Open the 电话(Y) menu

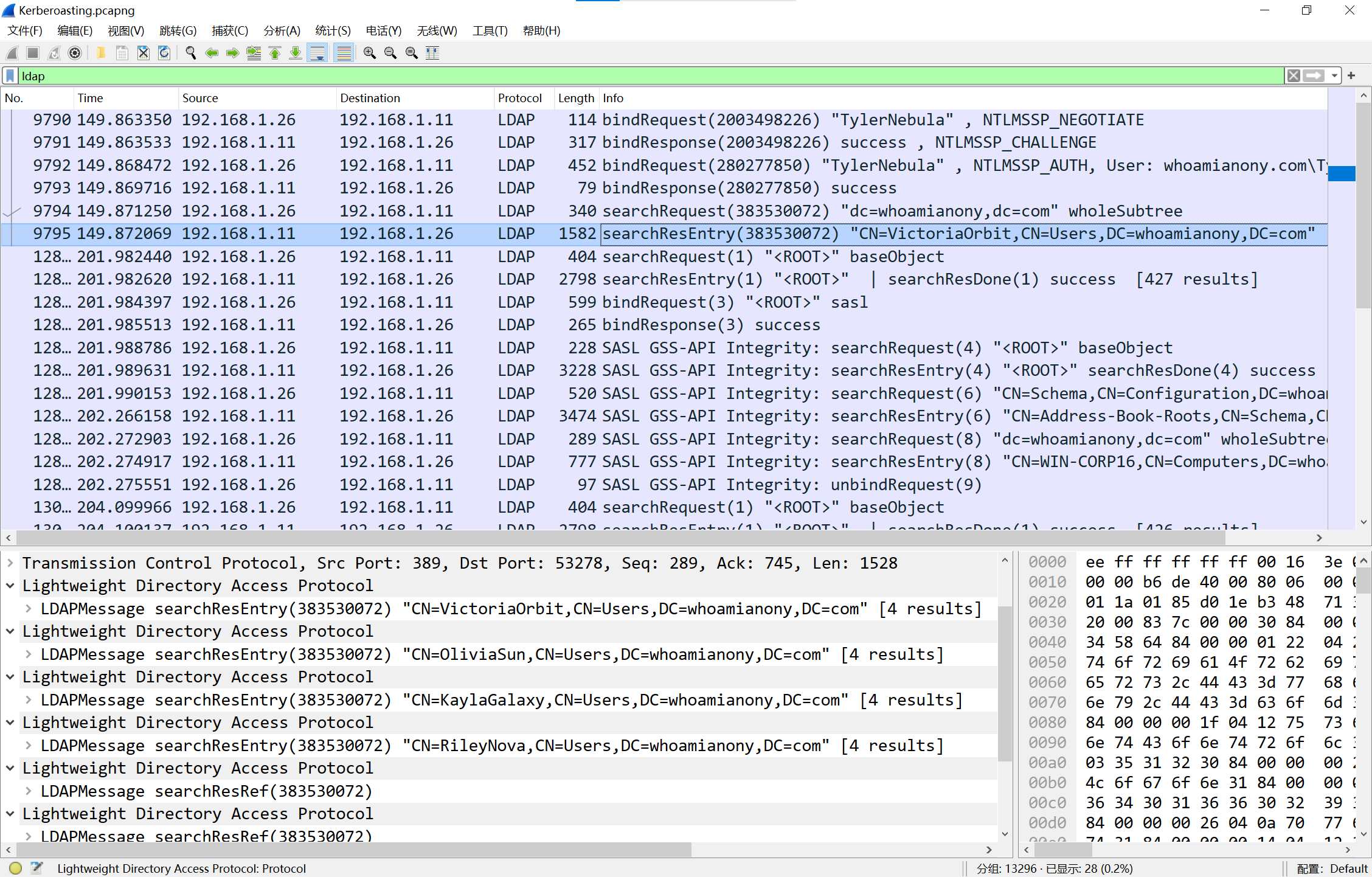[384, 30]
